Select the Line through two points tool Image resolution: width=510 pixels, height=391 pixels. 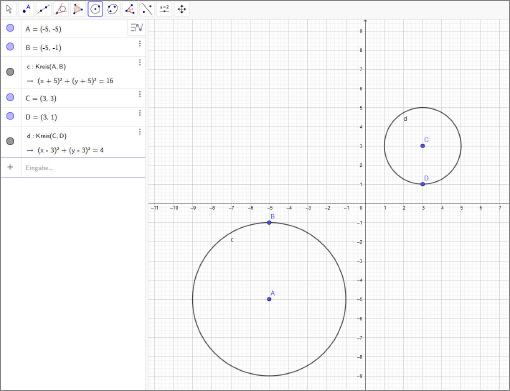(x=43, y=9)
